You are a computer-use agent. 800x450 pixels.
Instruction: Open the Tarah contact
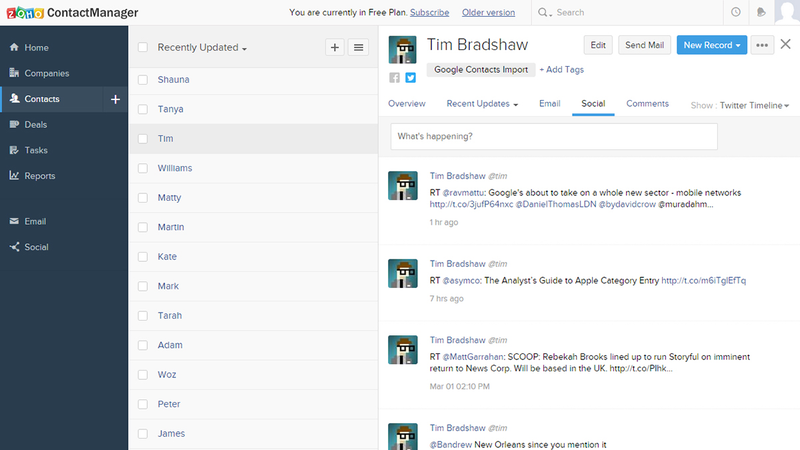[170, 315]
